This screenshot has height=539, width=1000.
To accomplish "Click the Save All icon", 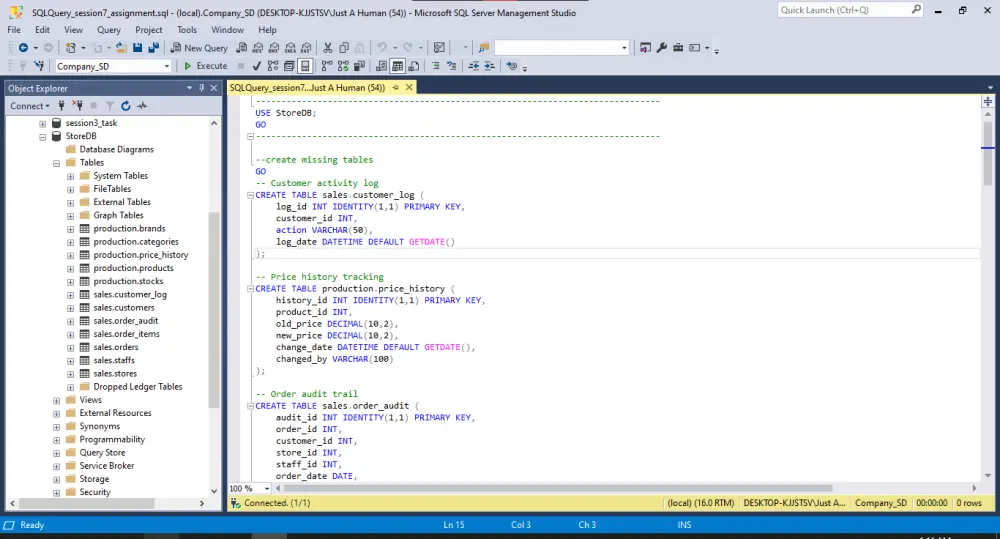I will (x=153, y=48).
